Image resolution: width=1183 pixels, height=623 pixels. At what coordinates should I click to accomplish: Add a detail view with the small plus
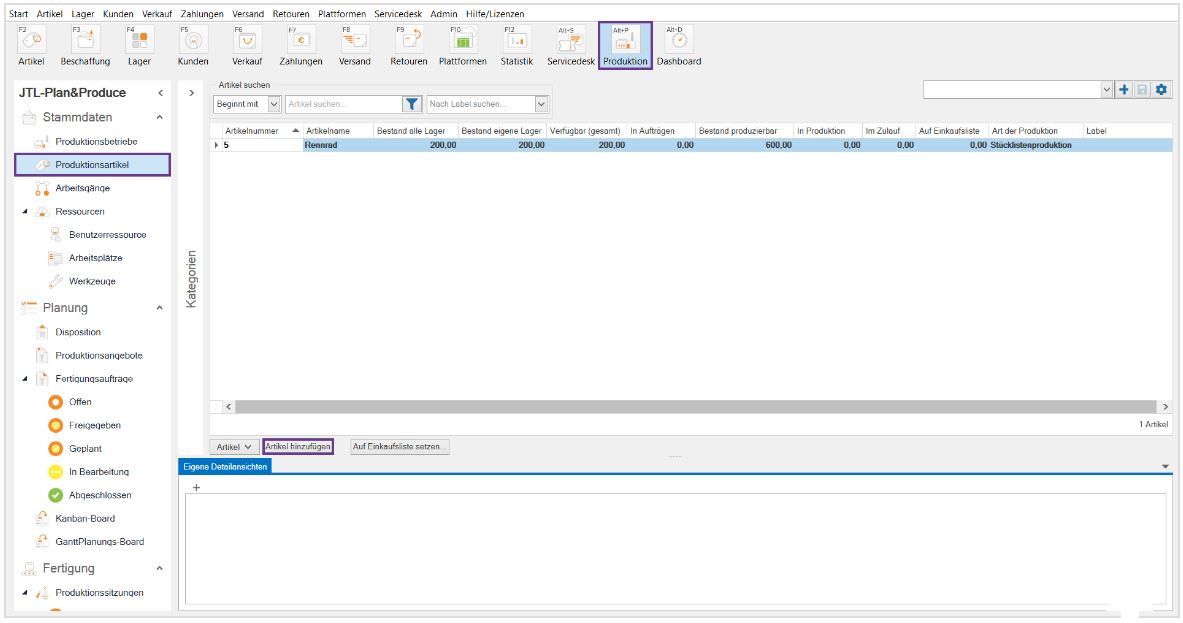pyautogui.click(x=196, y=487)
